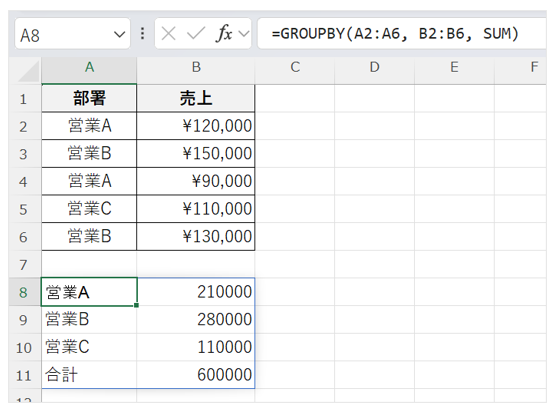Click the ¥130,000 cell
The height and width of the screenshot is (418, 558).
196,237
